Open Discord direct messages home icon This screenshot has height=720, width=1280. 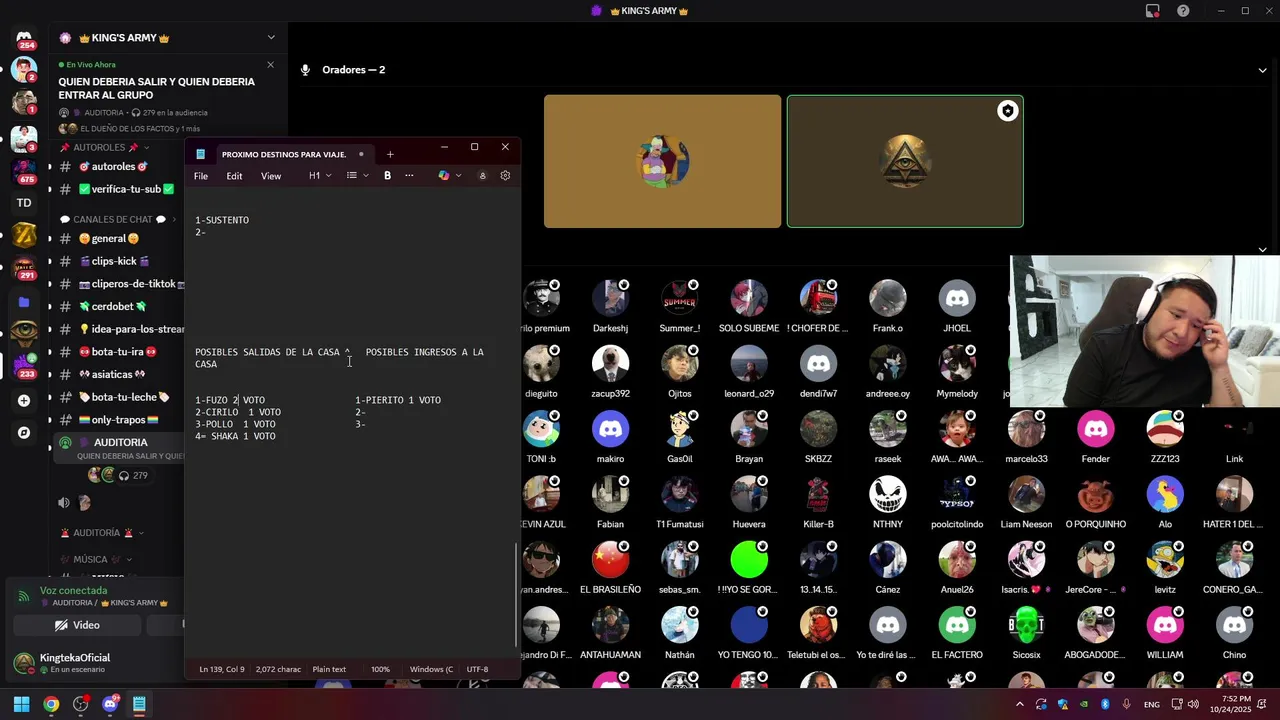(24, 38)
